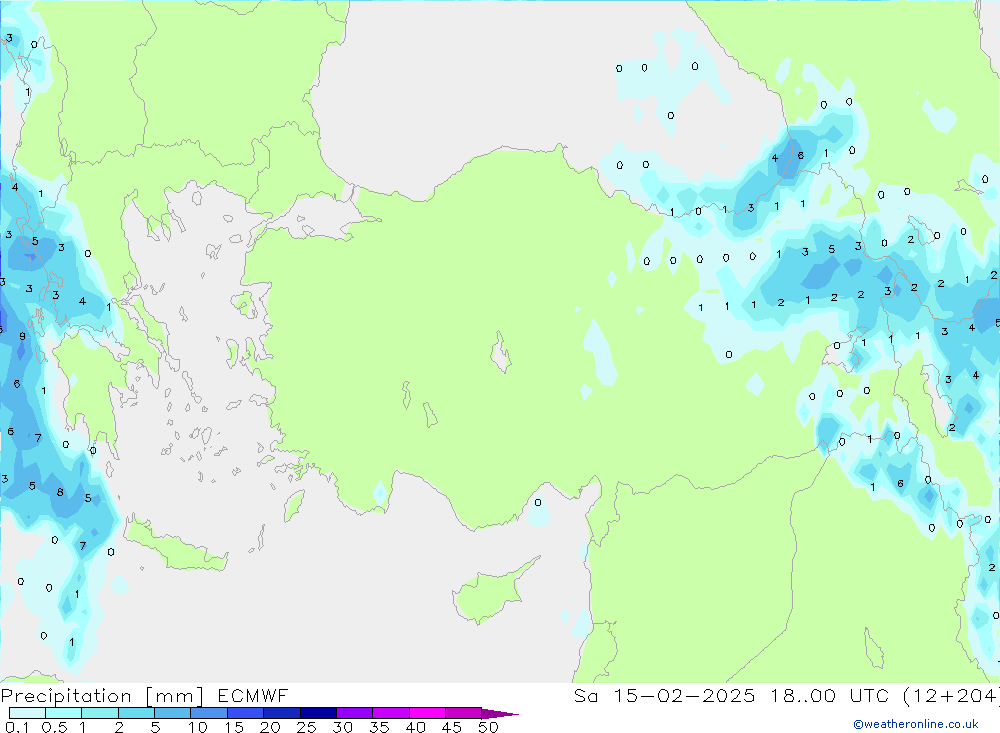Screen dimensions: 1000x733
Task: Click the 1–2 mm legend color swatch
Action: point(100,713)
